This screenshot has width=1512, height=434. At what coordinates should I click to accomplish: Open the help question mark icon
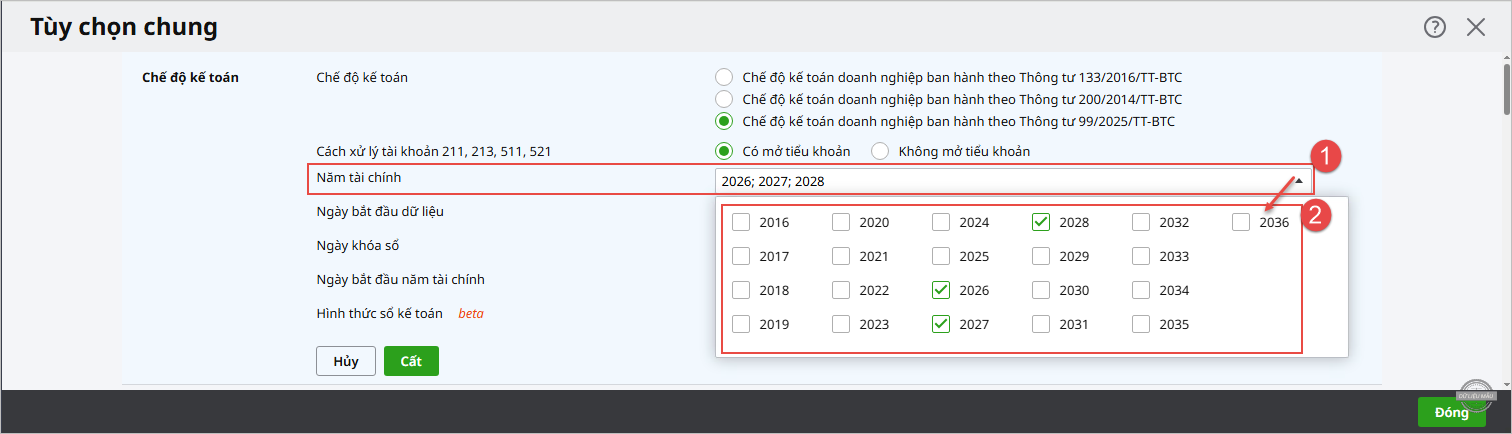tap(1435, 28)
